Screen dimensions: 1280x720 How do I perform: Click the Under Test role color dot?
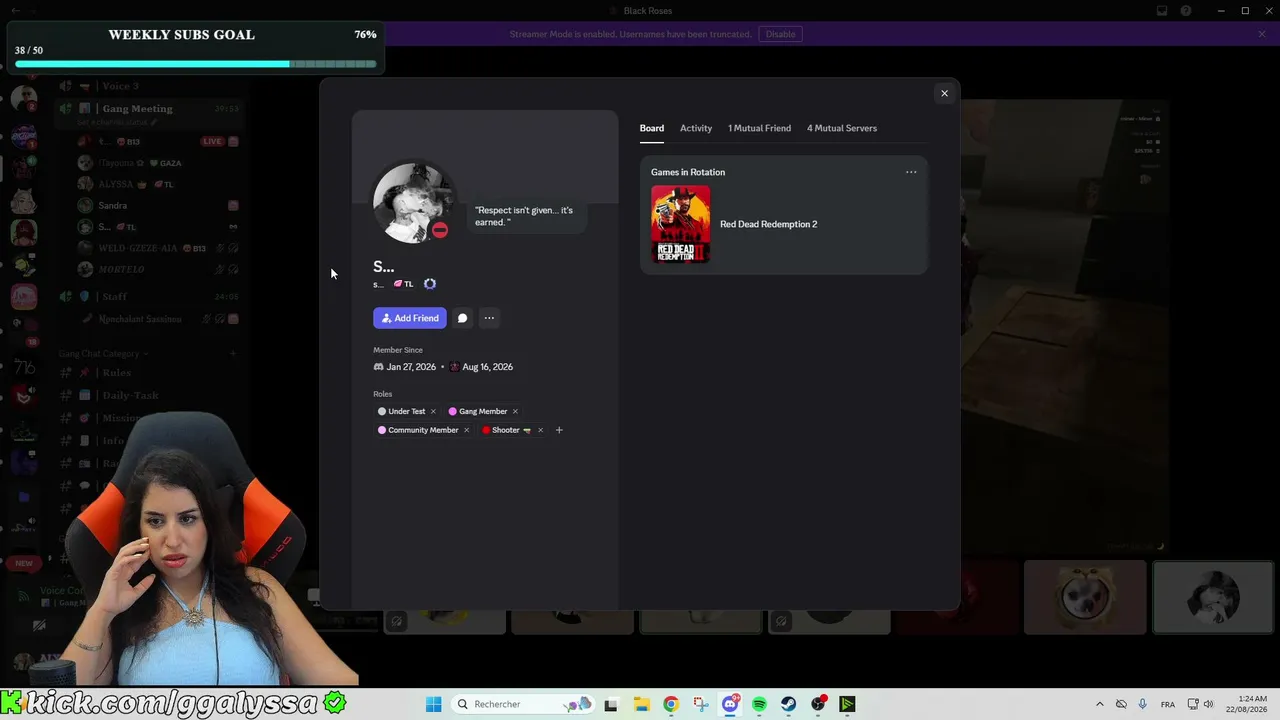[382, 411]
